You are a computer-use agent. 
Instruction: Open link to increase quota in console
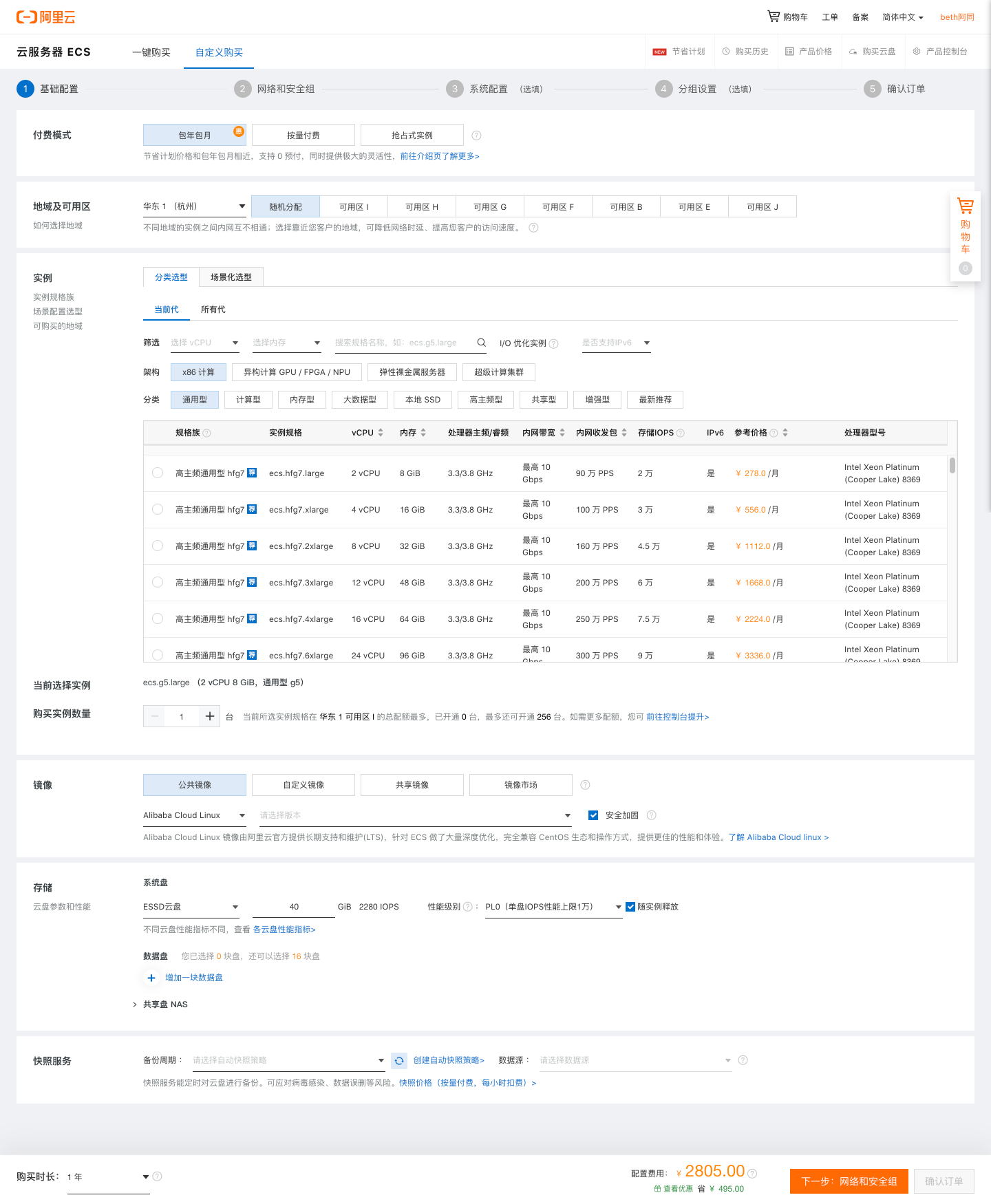click(677, 717)
